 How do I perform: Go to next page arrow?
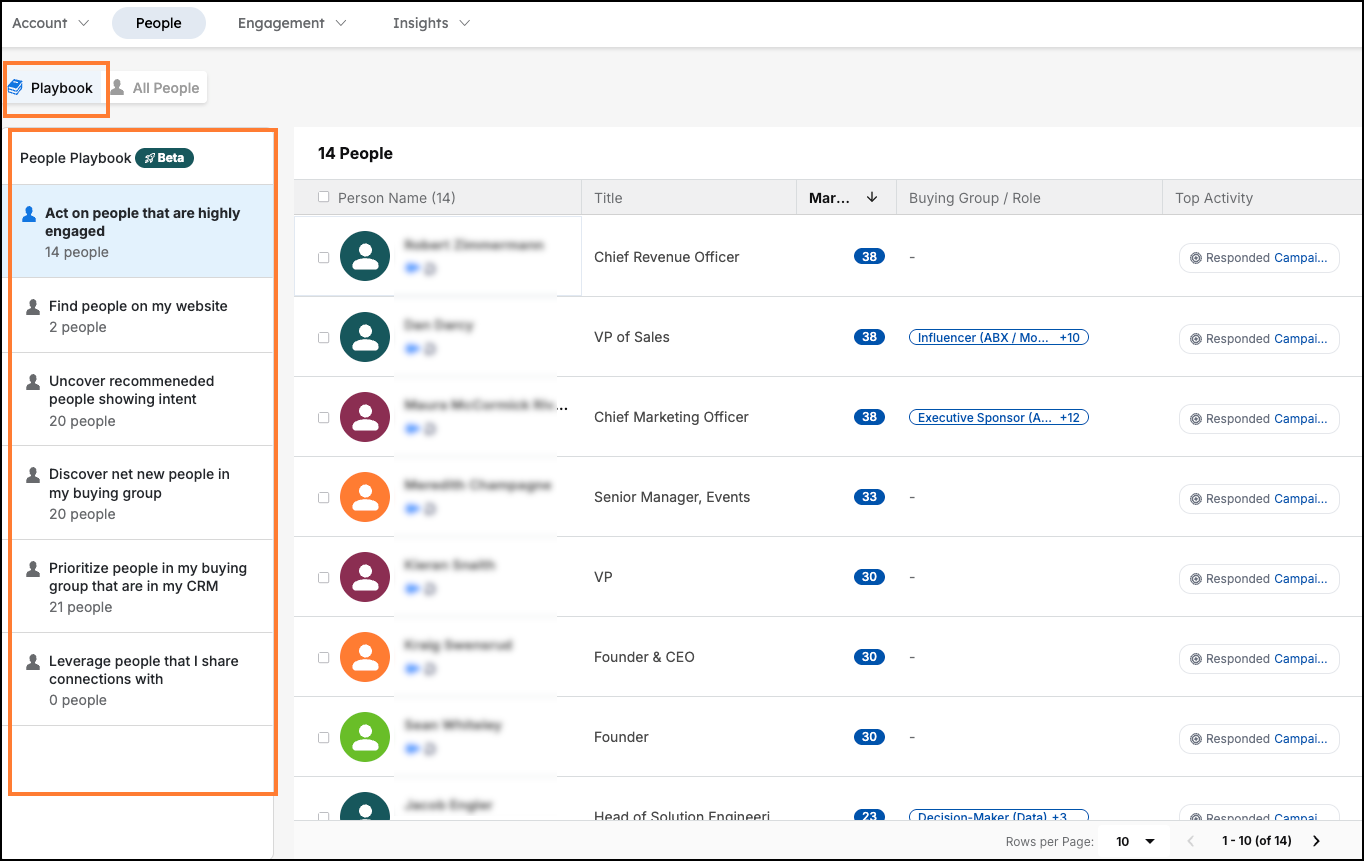click(1316, 841)
